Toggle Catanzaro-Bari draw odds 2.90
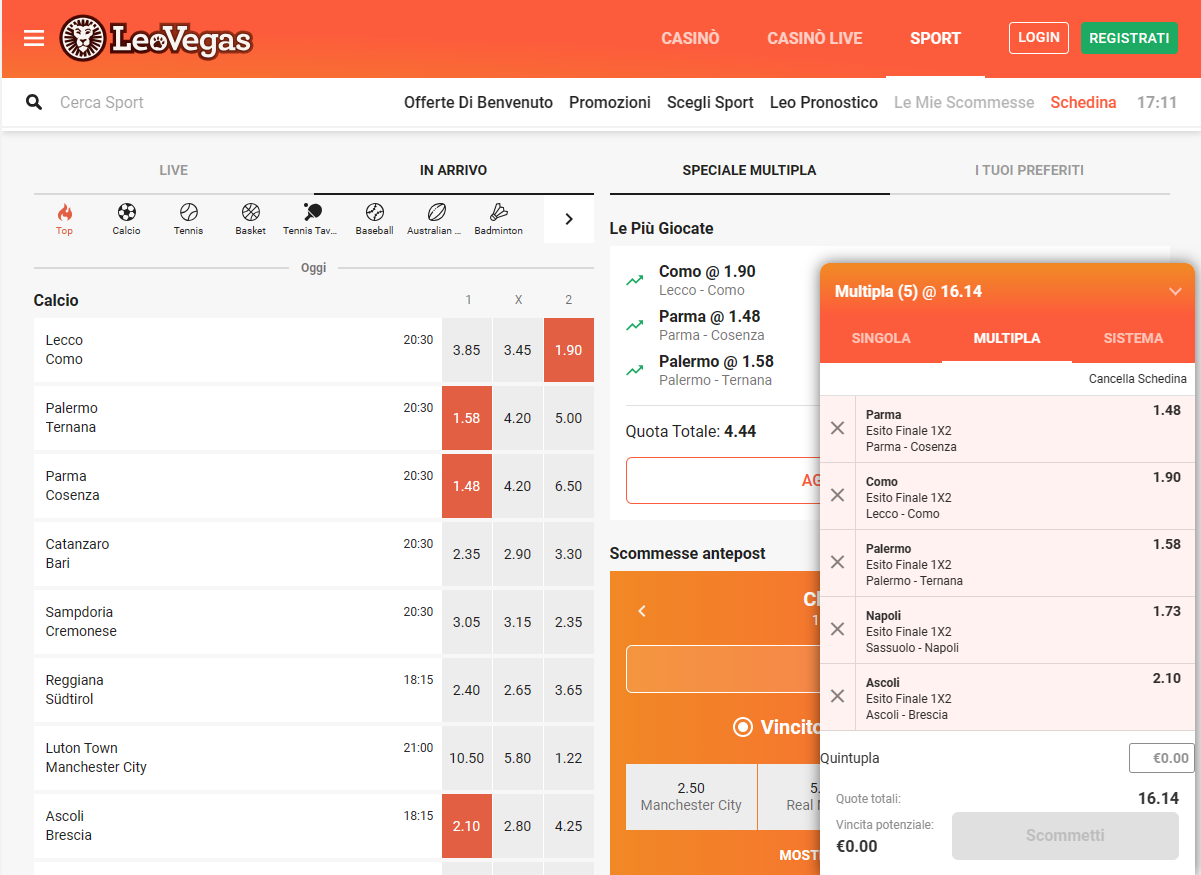Screen dimensions: 1201x875 [x=518, y=554]
